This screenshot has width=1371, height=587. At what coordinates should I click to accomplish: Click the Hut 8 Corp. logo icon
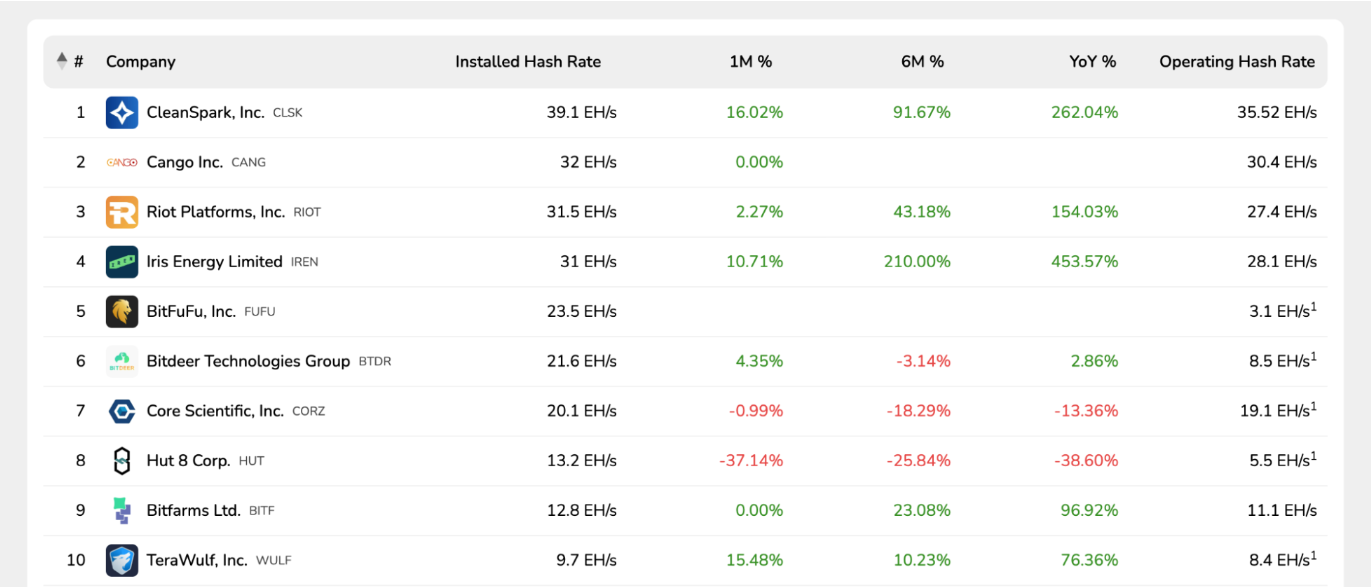(x=122, y=461)
